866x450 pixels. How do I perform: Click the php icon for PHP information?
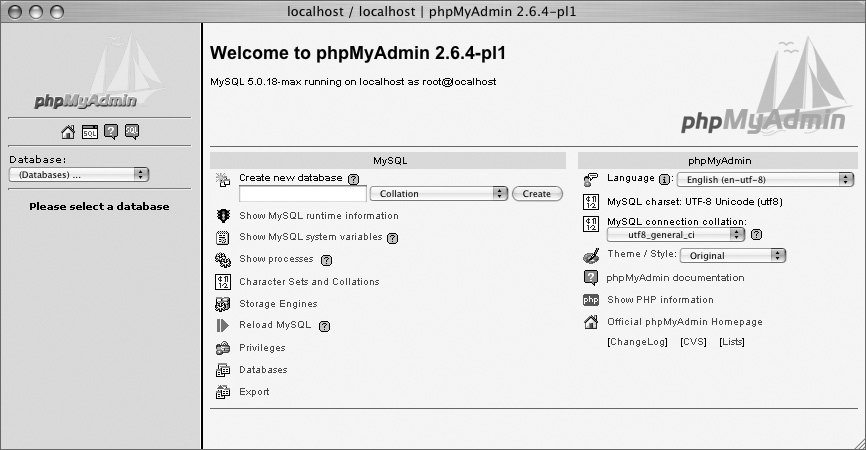(x=591, y=300)
